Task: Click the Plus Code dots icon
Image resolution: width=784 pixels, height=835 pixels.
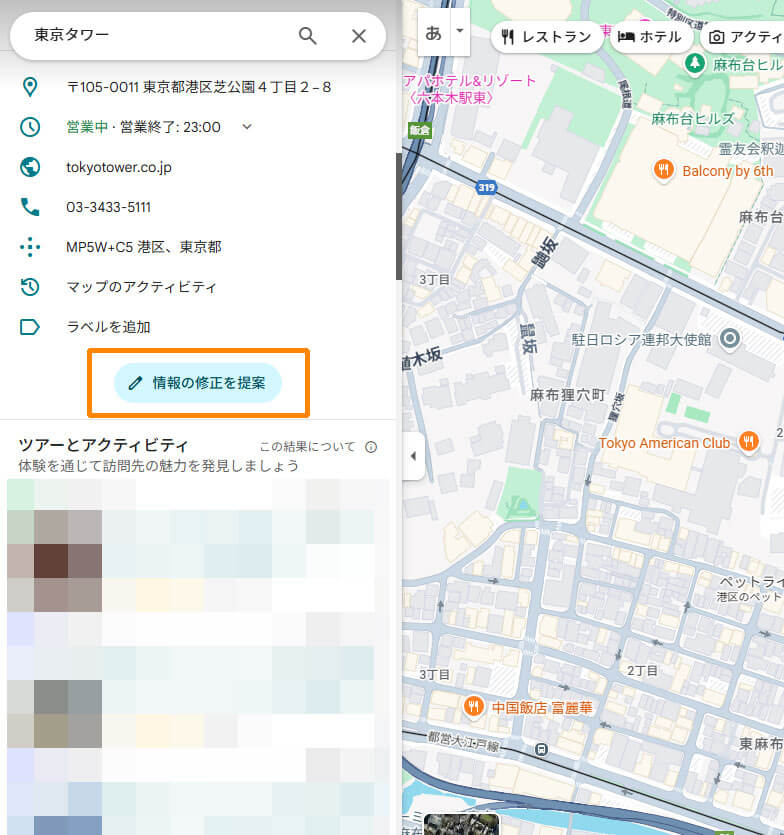Action: coord(30,247)
